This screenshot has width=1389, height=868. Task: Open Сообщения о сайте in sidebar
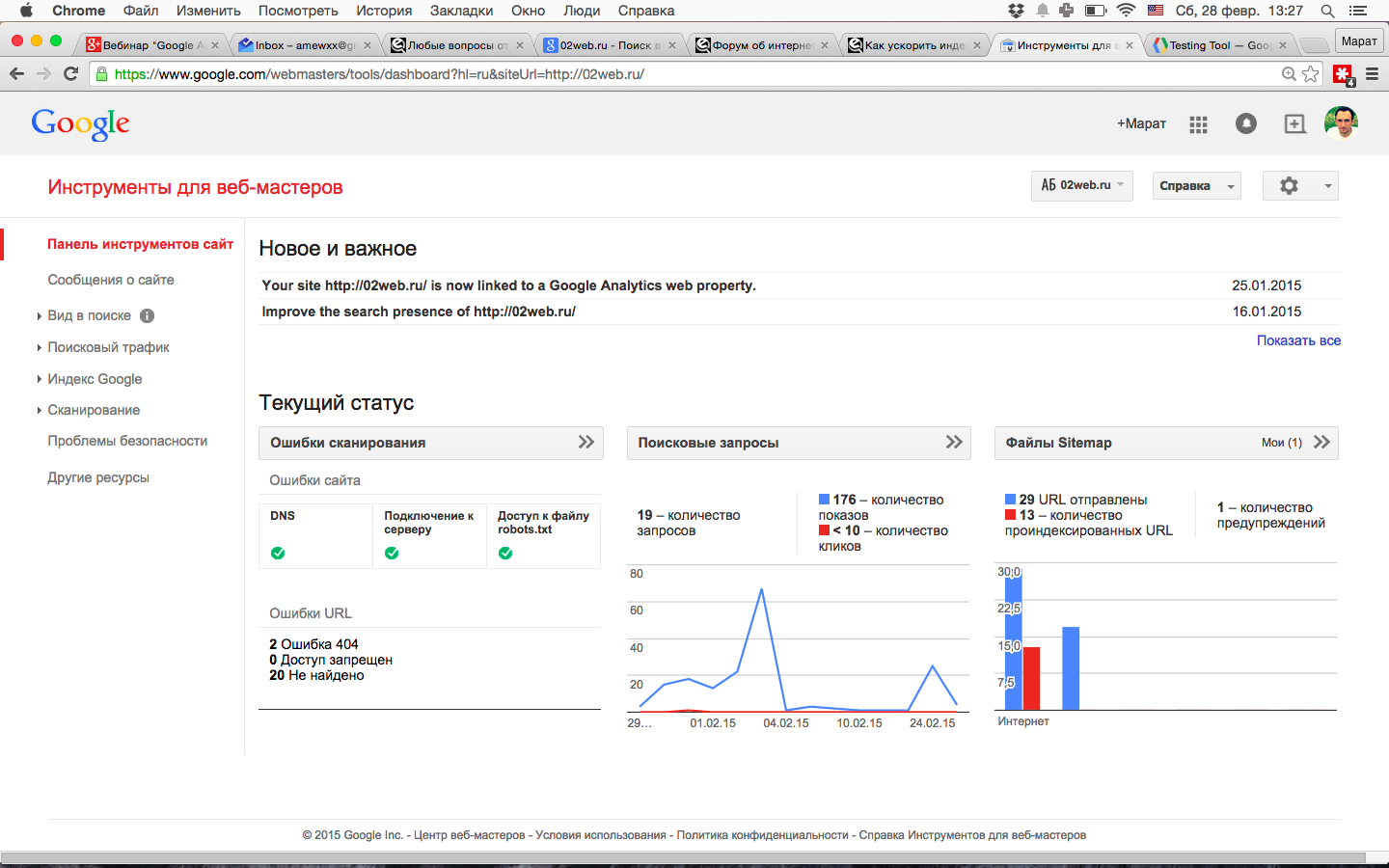point(111,280)
